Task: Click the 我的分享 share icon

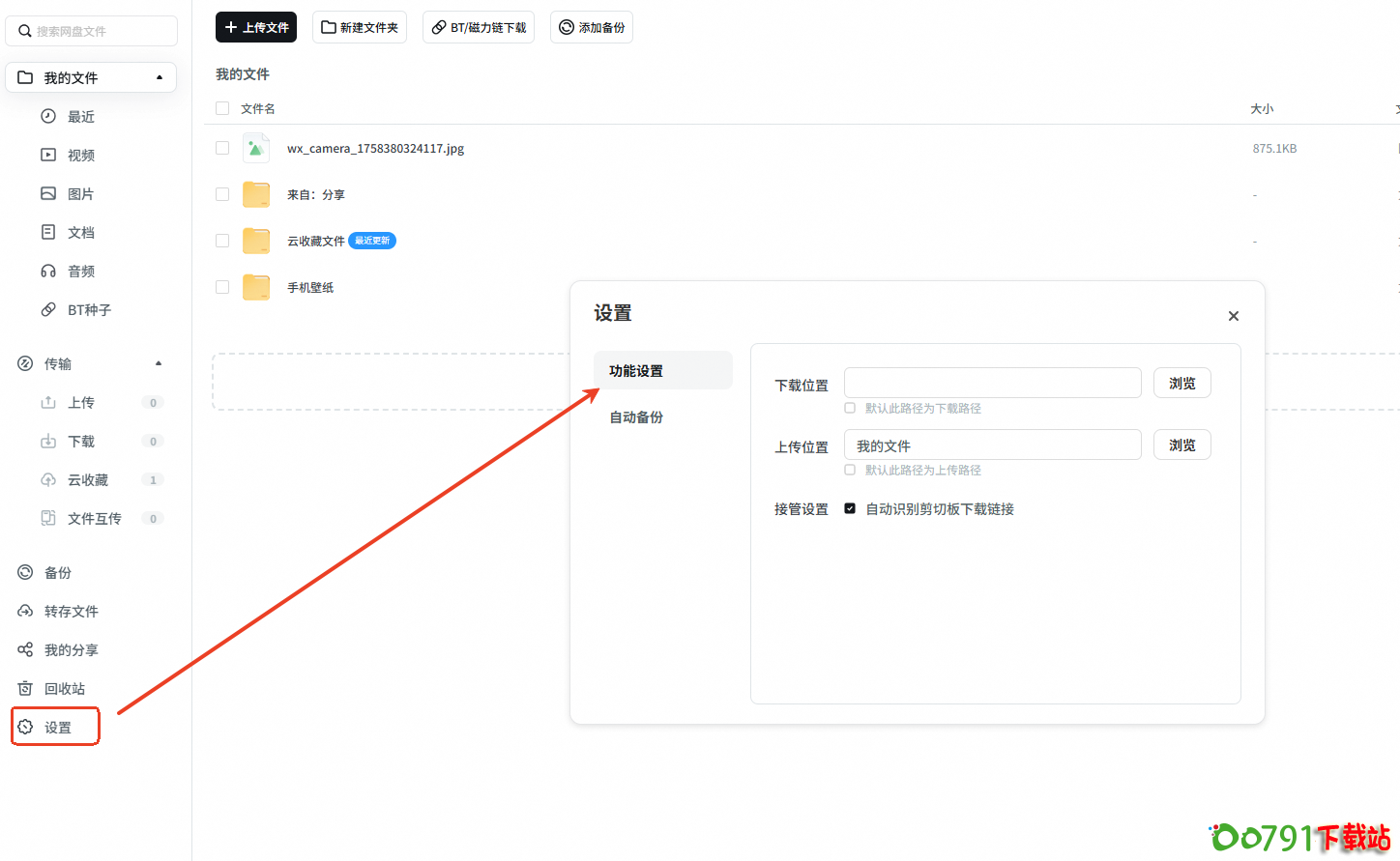Action: click(x=25, y=650)
